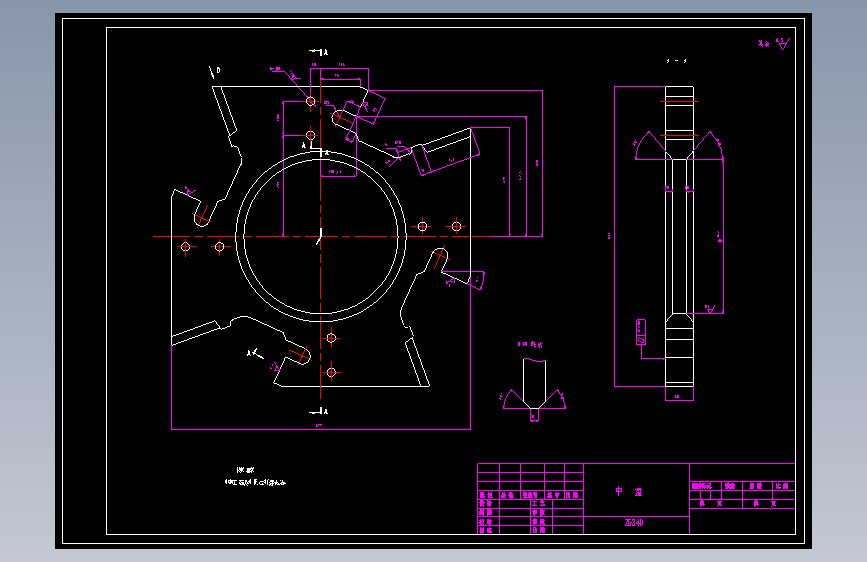Click the center point of the large circle
This screenshot has width=867, height=562.
click(x=321, y=236)
